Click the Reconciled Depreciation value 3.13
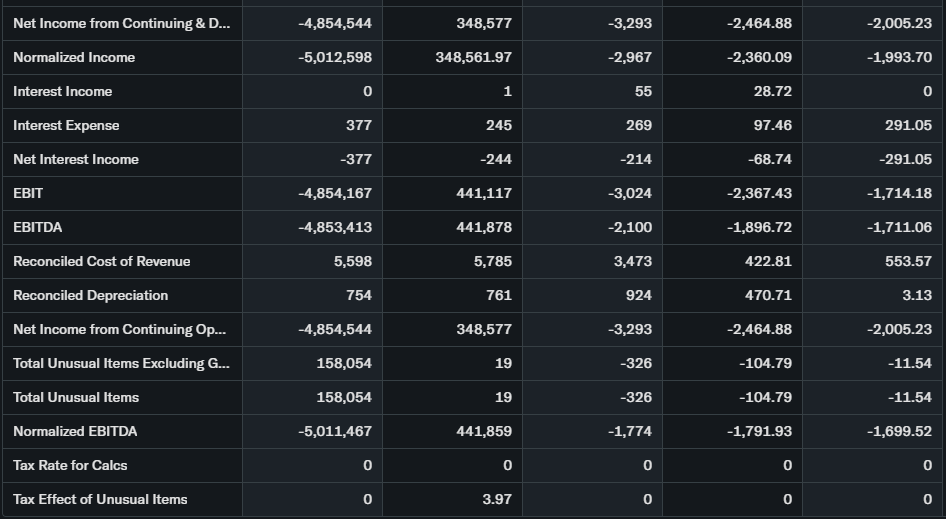946x519 pixels. coord(915,295)
